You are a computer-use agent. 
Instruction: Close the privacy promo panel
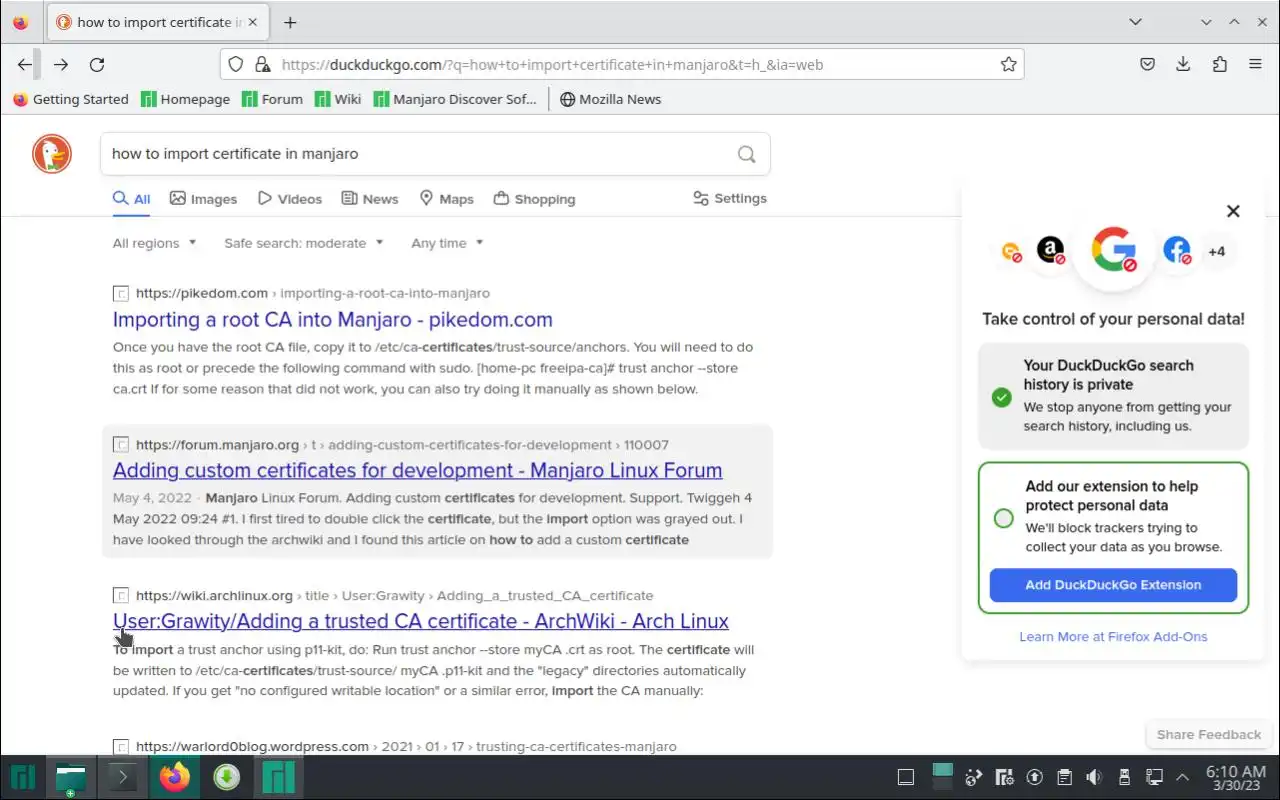[1233, 211]
